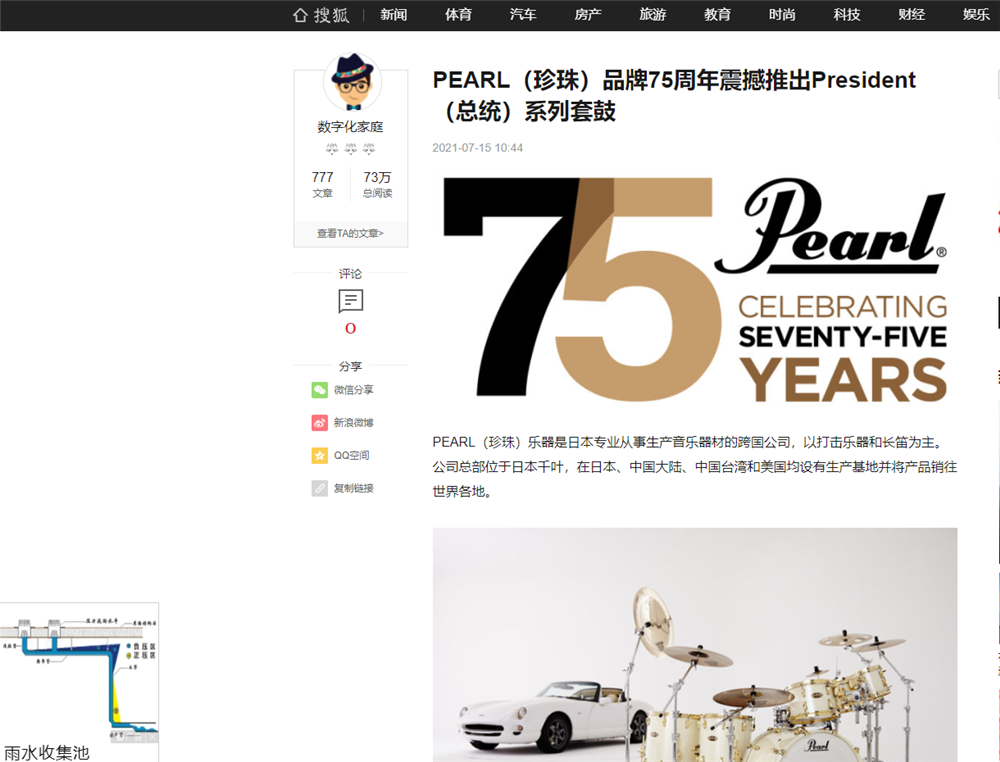Open the 财经 channel
Image resolution: width=1000 pixels, height=762 pixels.
point(911,15)
